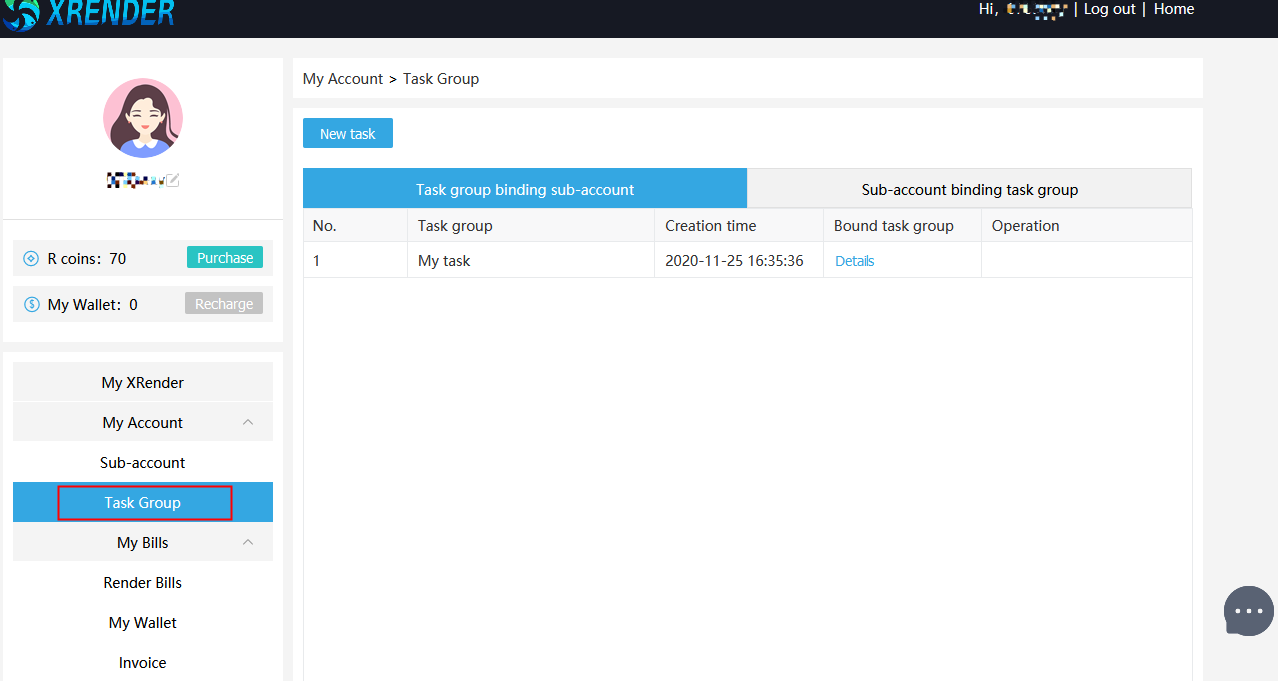Click the R coins diamond icon
Image resolution: width=1278 pixels, height=681 pixels.
[x=31, y=259]
